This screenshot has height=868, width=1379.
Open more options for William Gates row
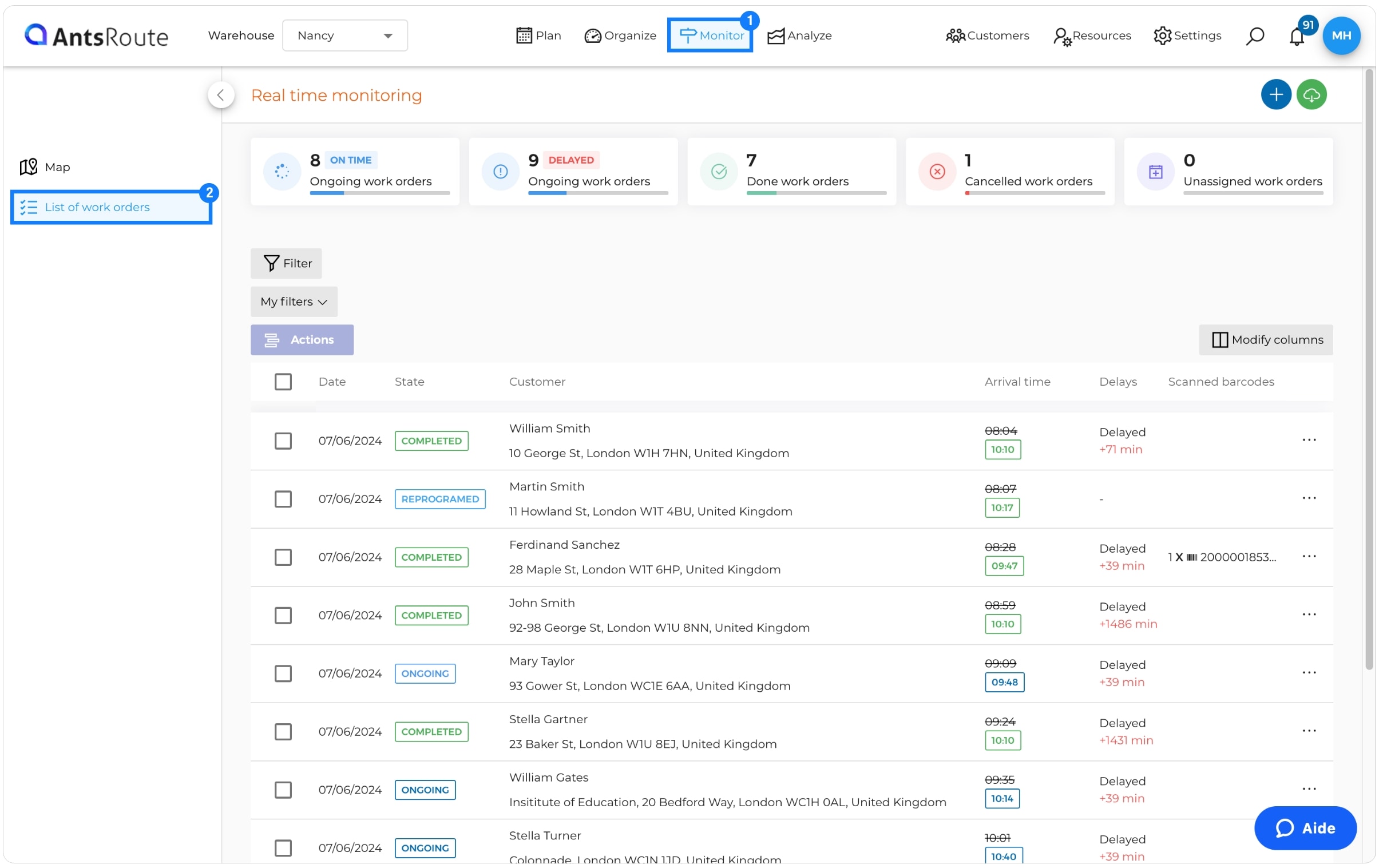point(1309,788)
